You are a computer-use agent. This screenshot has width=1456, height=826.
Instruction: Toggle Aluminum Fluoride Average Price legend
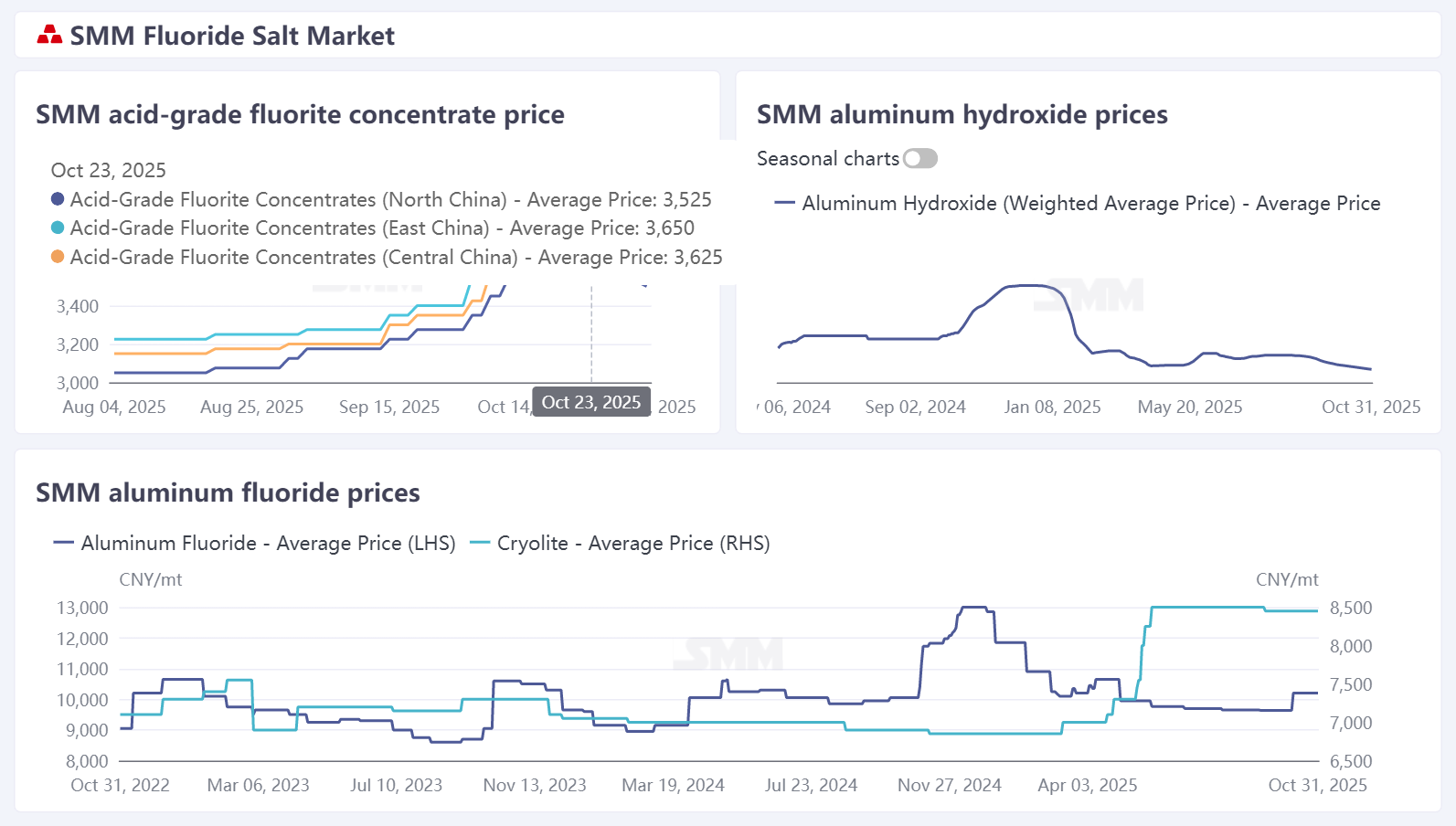point(255,544)
